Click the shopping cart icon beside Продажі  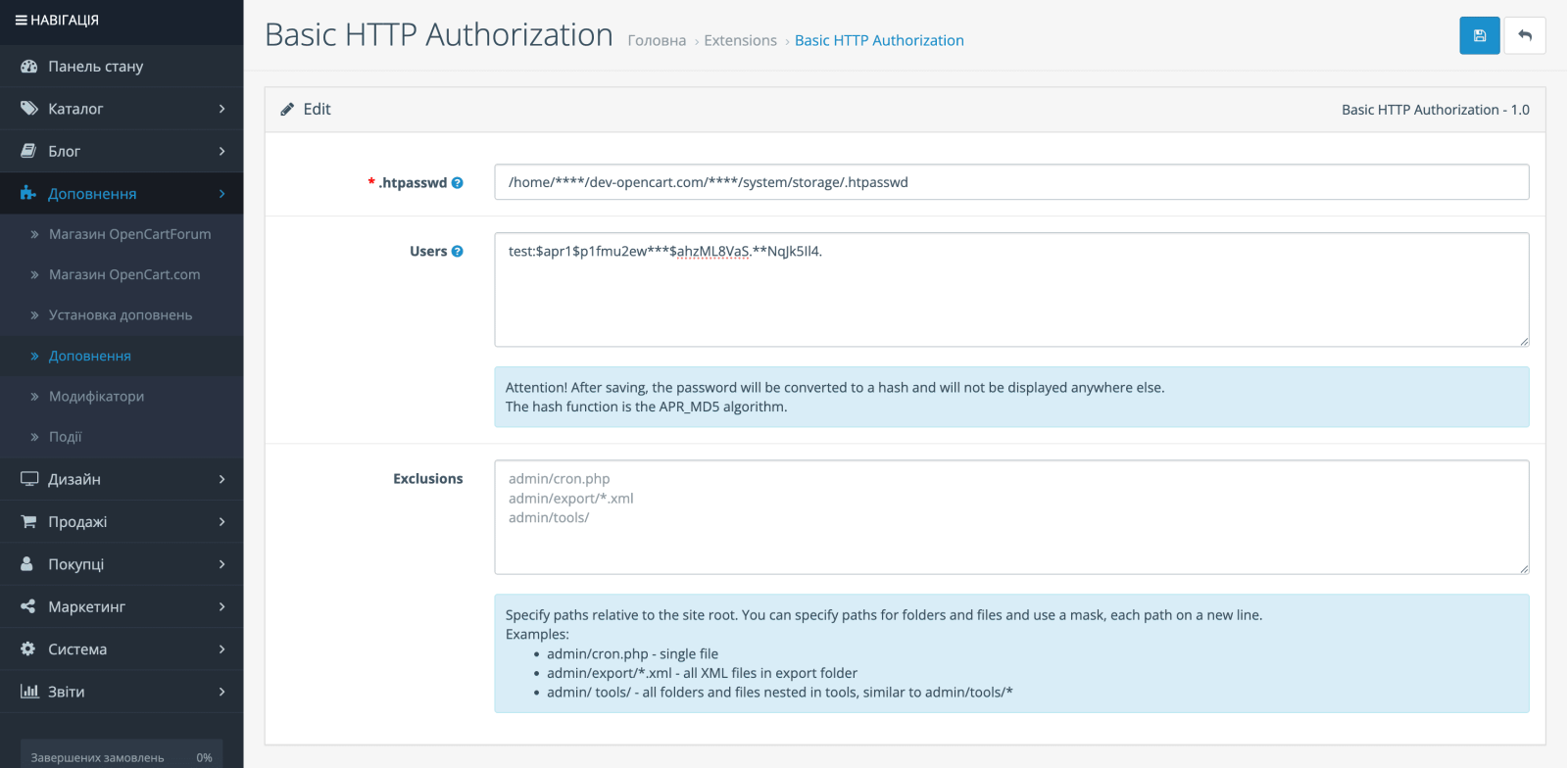(28, 521)
